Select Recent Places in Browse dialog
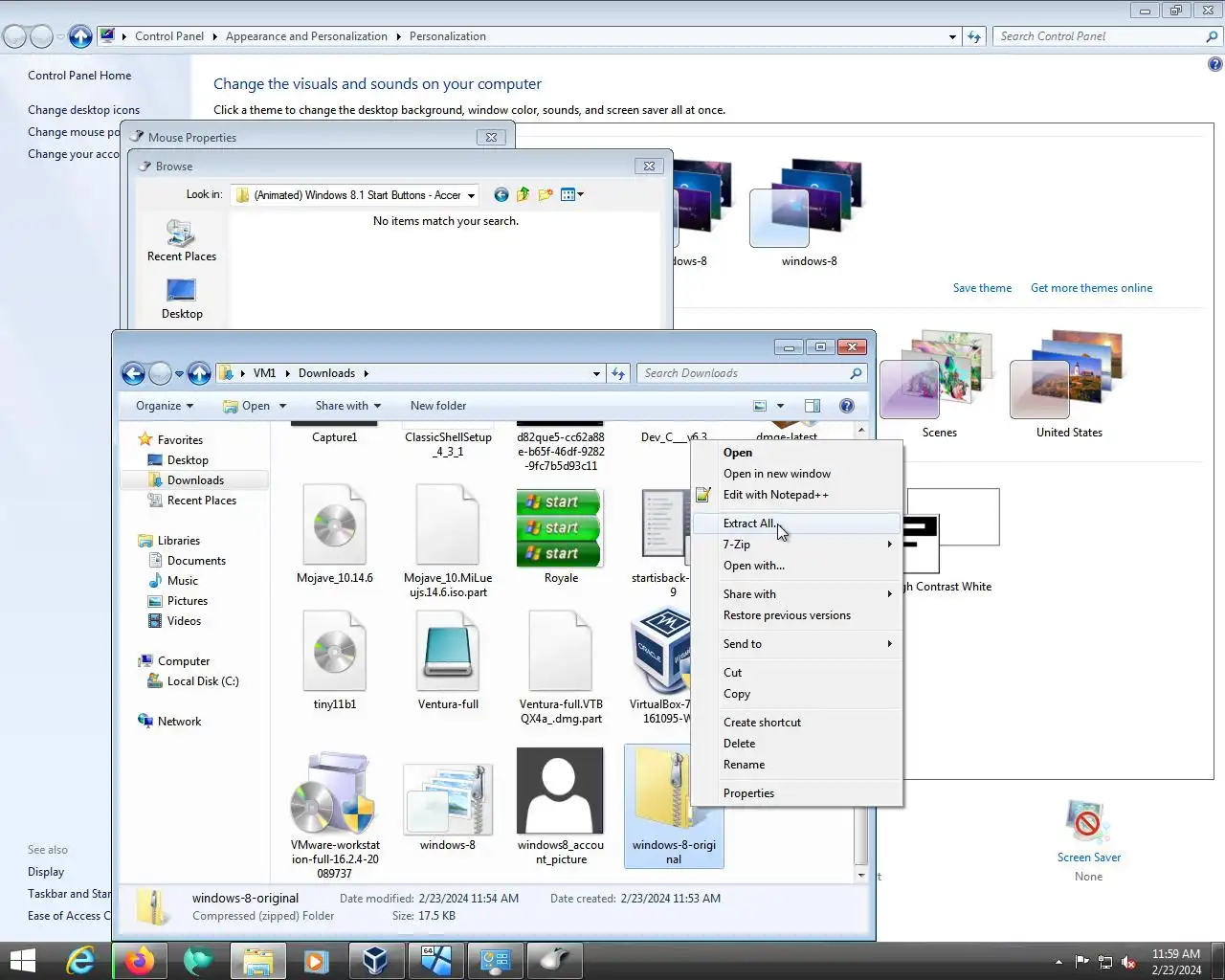Viewport: 1225px width, 980px height. (x=182, y=240)
